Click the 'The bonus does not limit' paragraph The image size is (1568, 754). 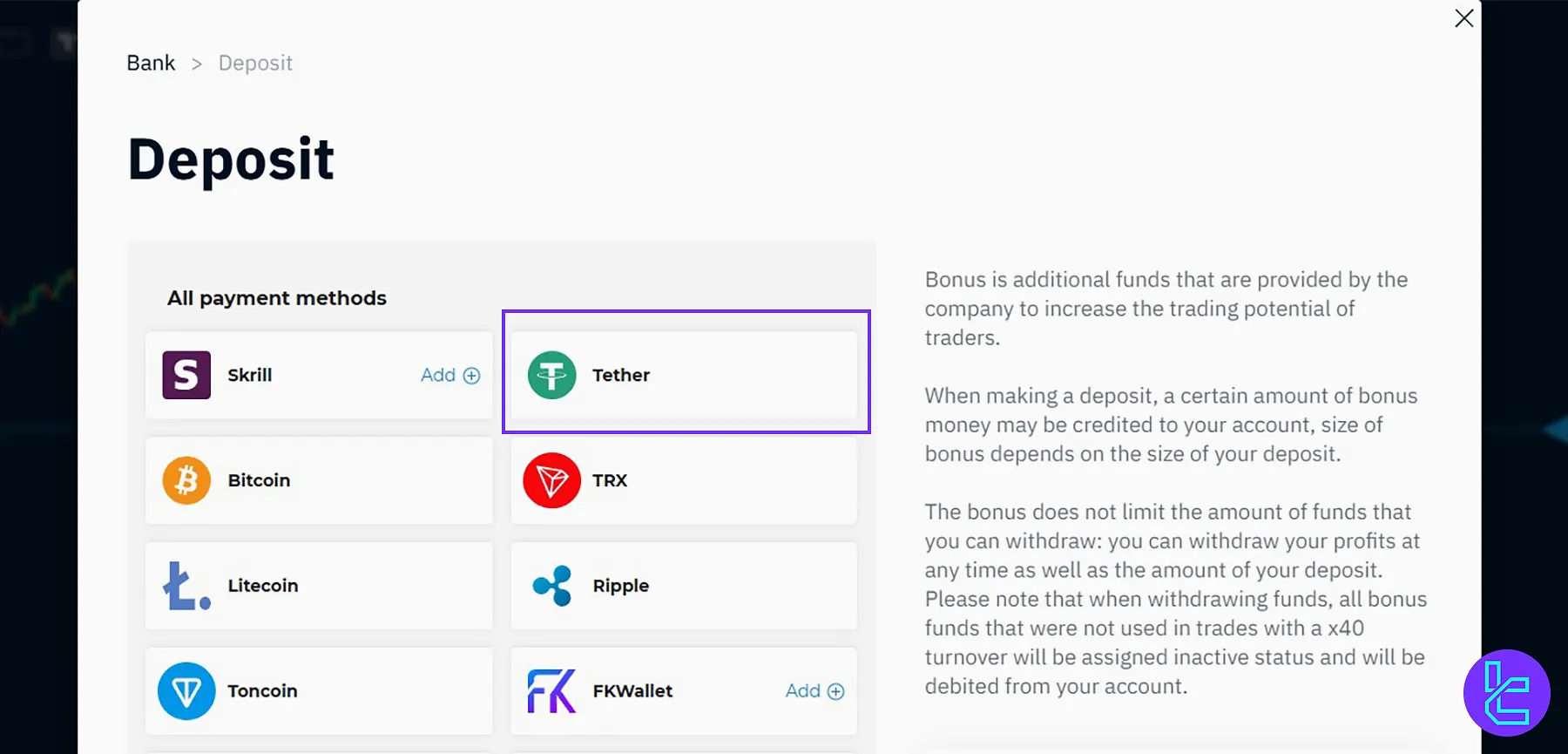click(1176, 599)
